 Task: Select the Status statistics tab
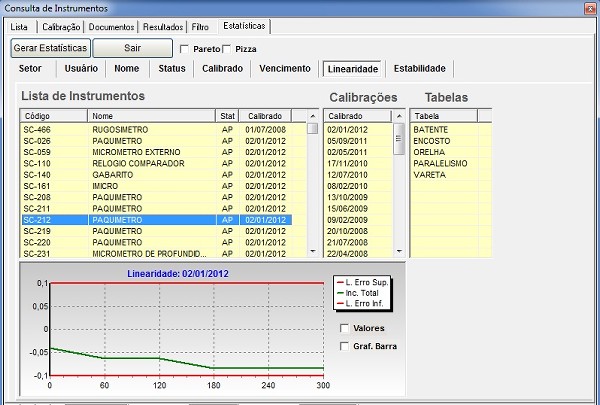point(172,69)
